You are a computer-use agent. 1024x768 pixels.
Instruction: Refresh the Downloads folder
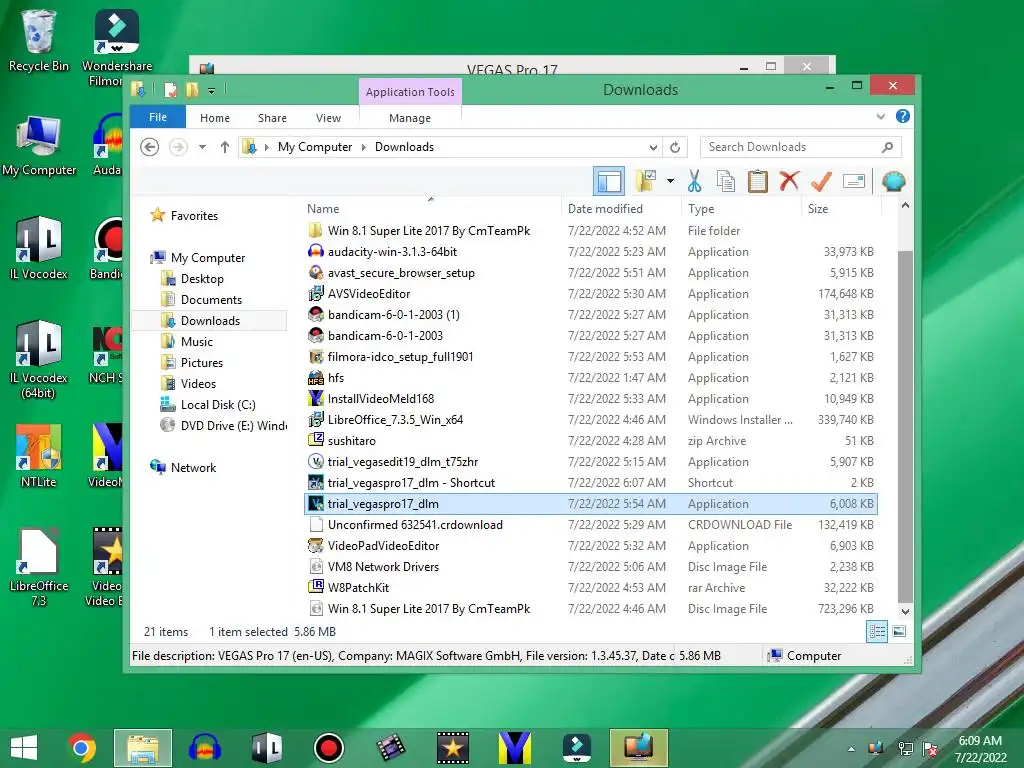click(x=675, y=147)
